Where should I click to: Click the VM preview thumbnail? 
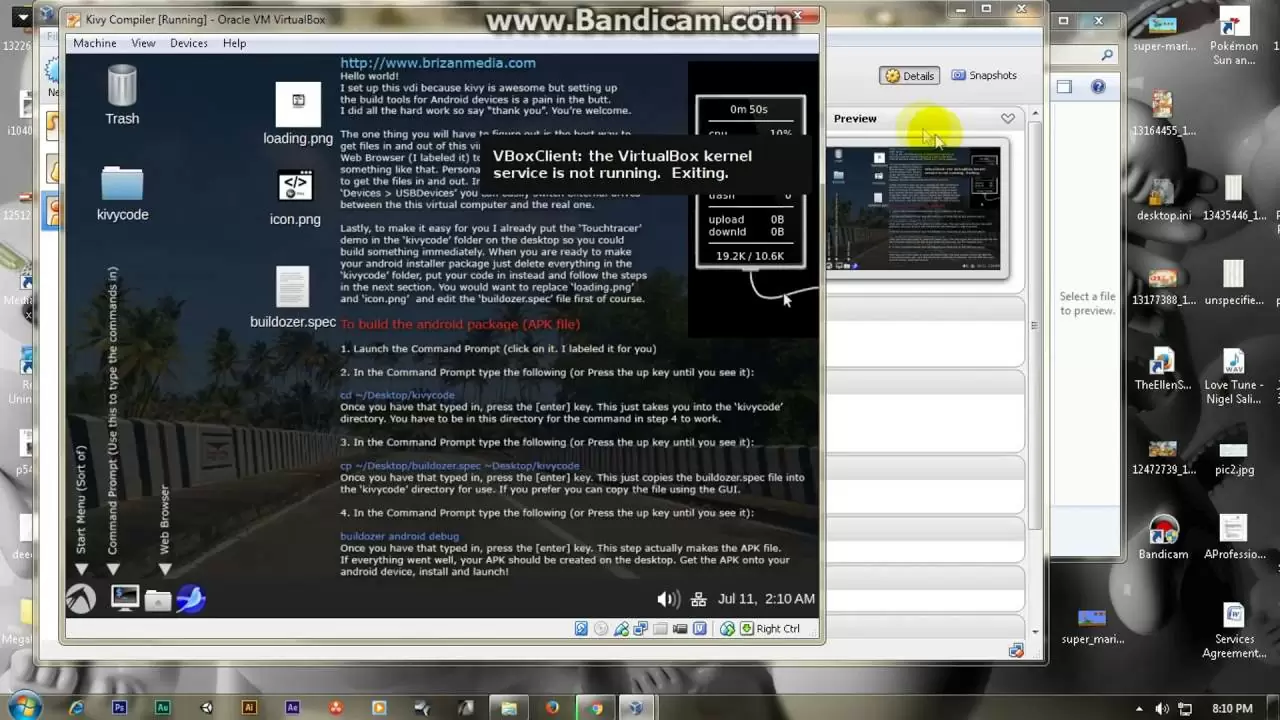pyautogui.click(x=914, y=209)
